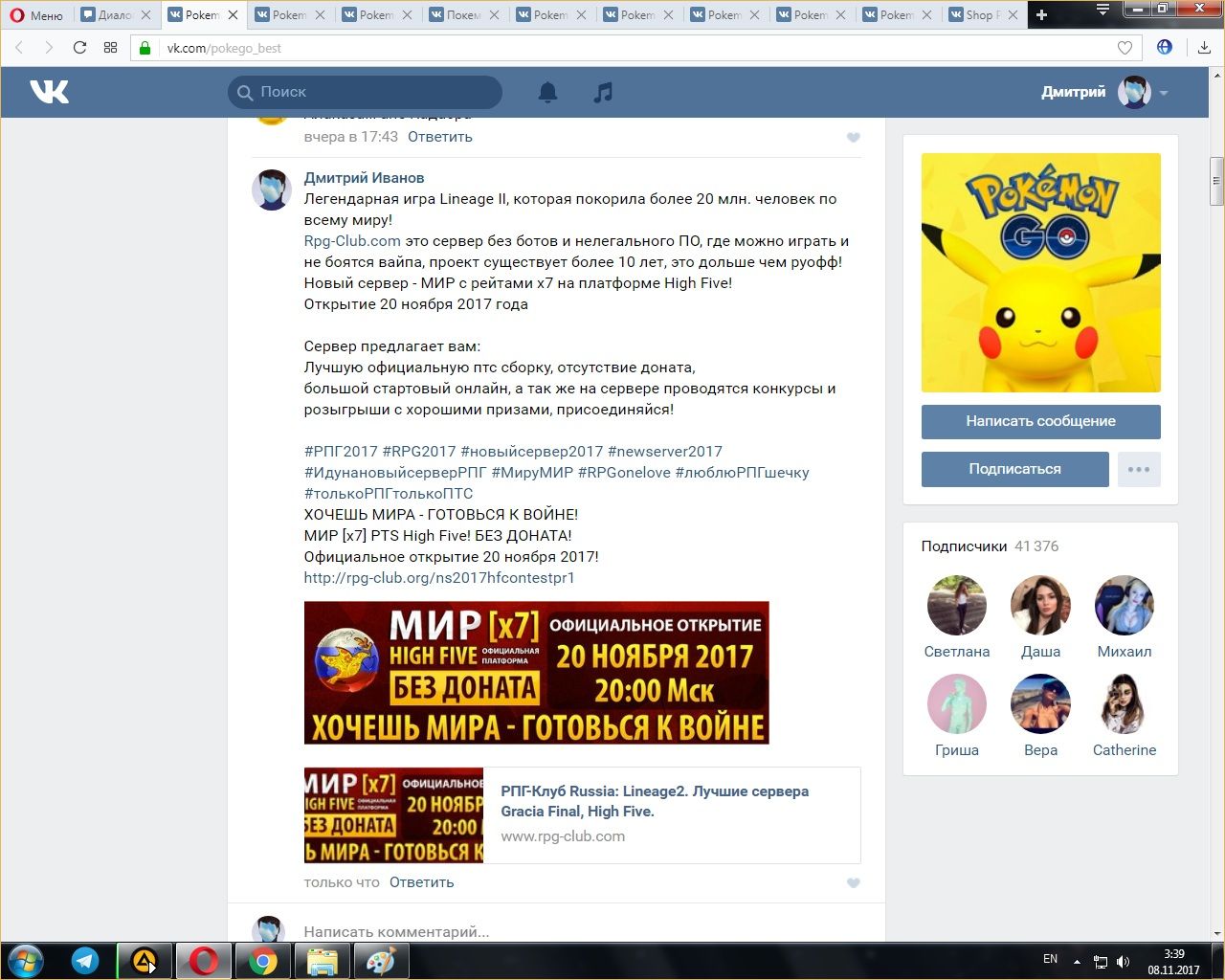
Task: Close the active Pokem tab
Action: click(x=233, y=15)
